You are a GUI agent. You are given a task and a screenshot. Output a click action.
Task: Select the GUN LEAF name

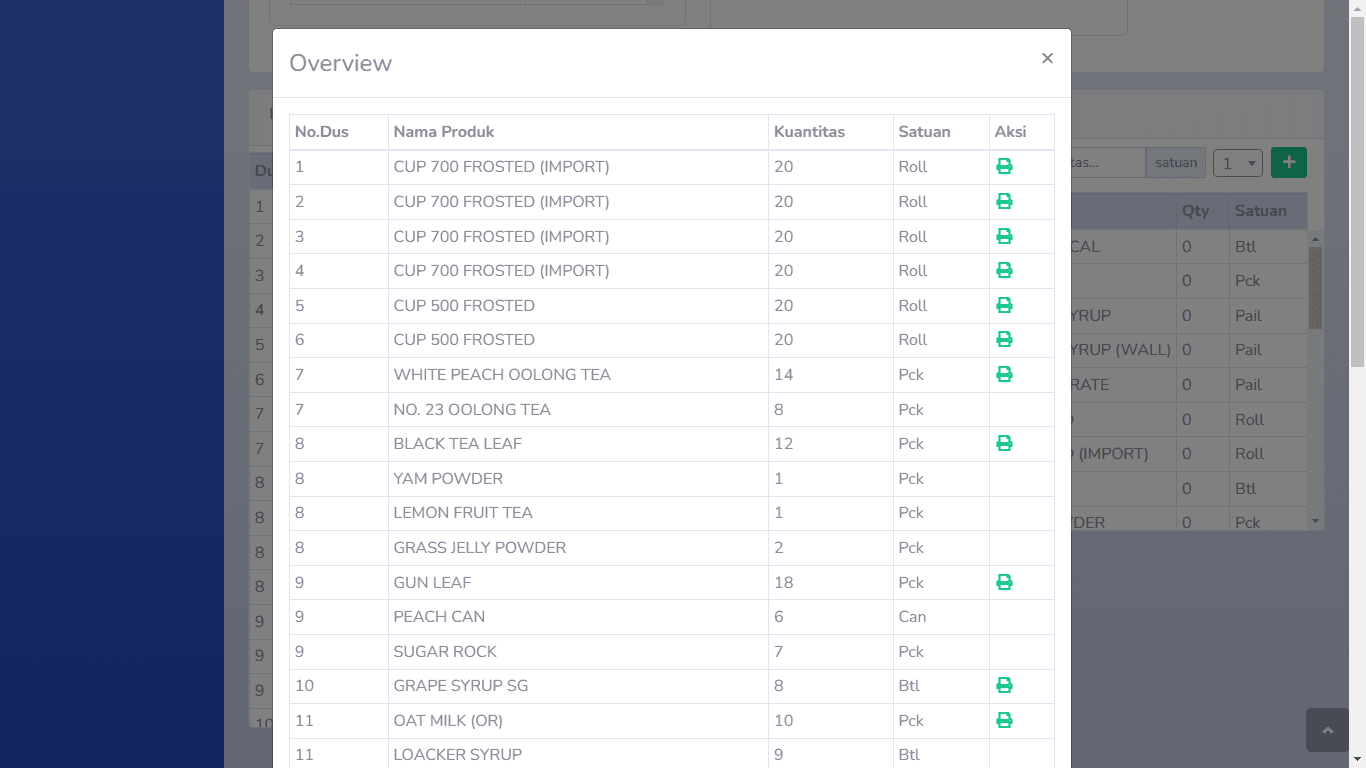click(432, 583)
